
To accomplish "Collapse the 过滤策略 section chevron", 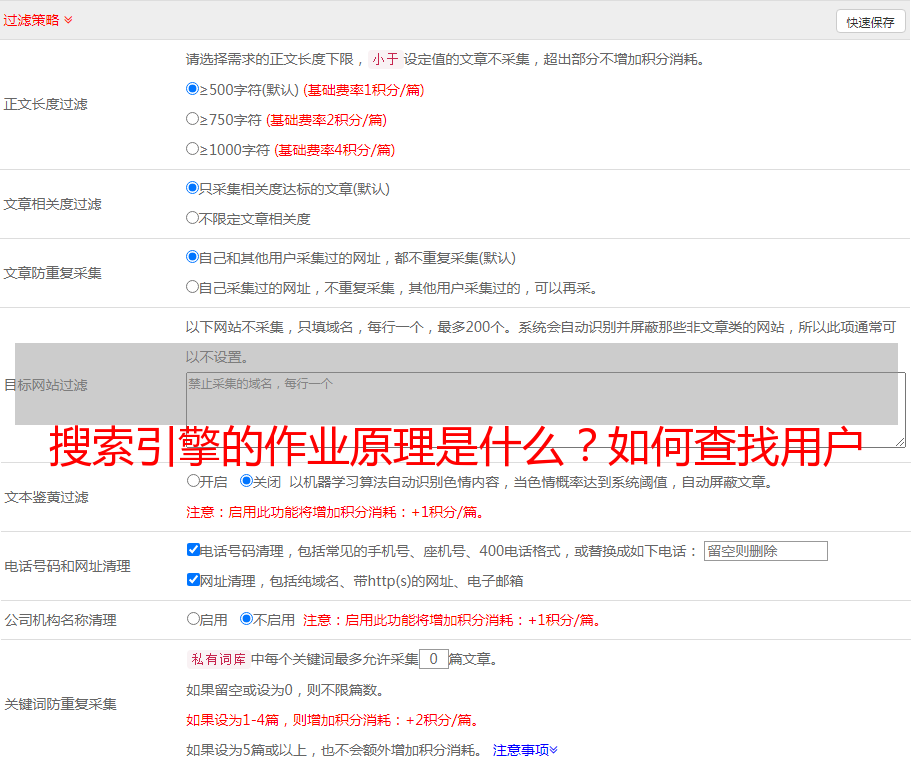I will pos(68,20).
